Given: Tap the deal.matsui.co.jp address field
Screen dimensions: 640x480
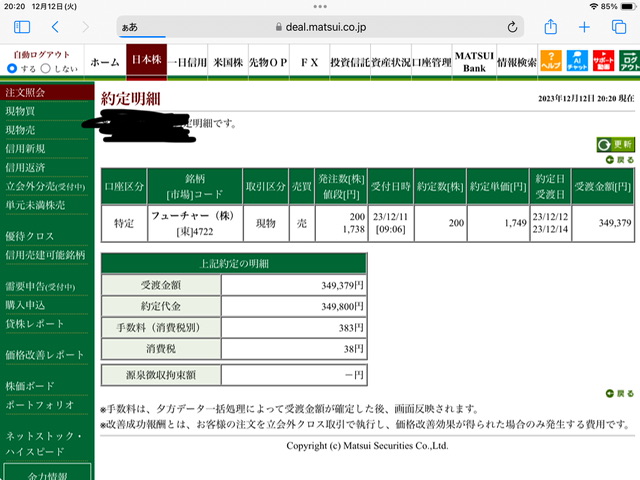Looking at the screenshot, I should click(x=320, y=27).
